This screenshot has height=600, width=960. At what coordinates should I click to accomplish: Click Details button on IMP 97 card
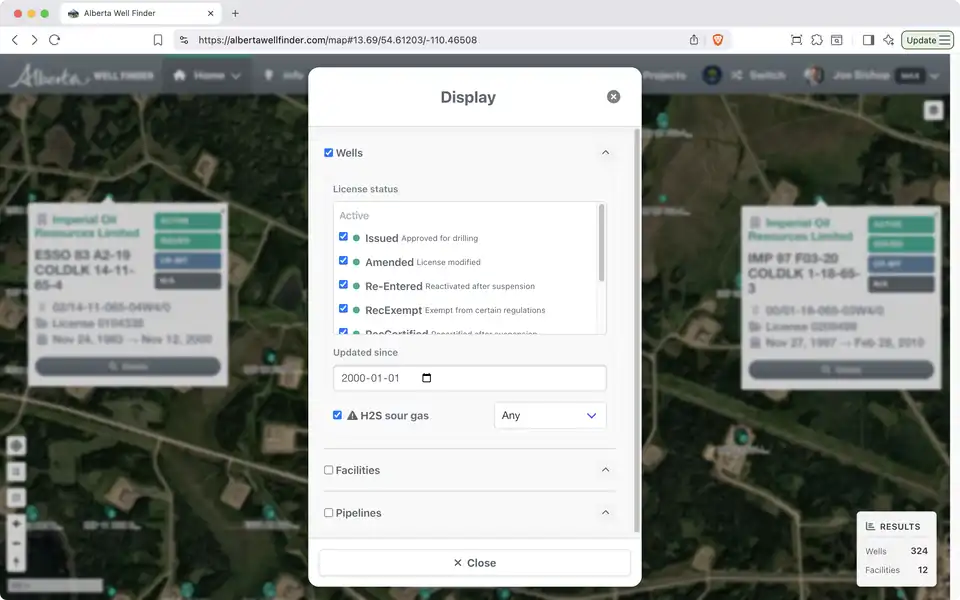(841, 369)
